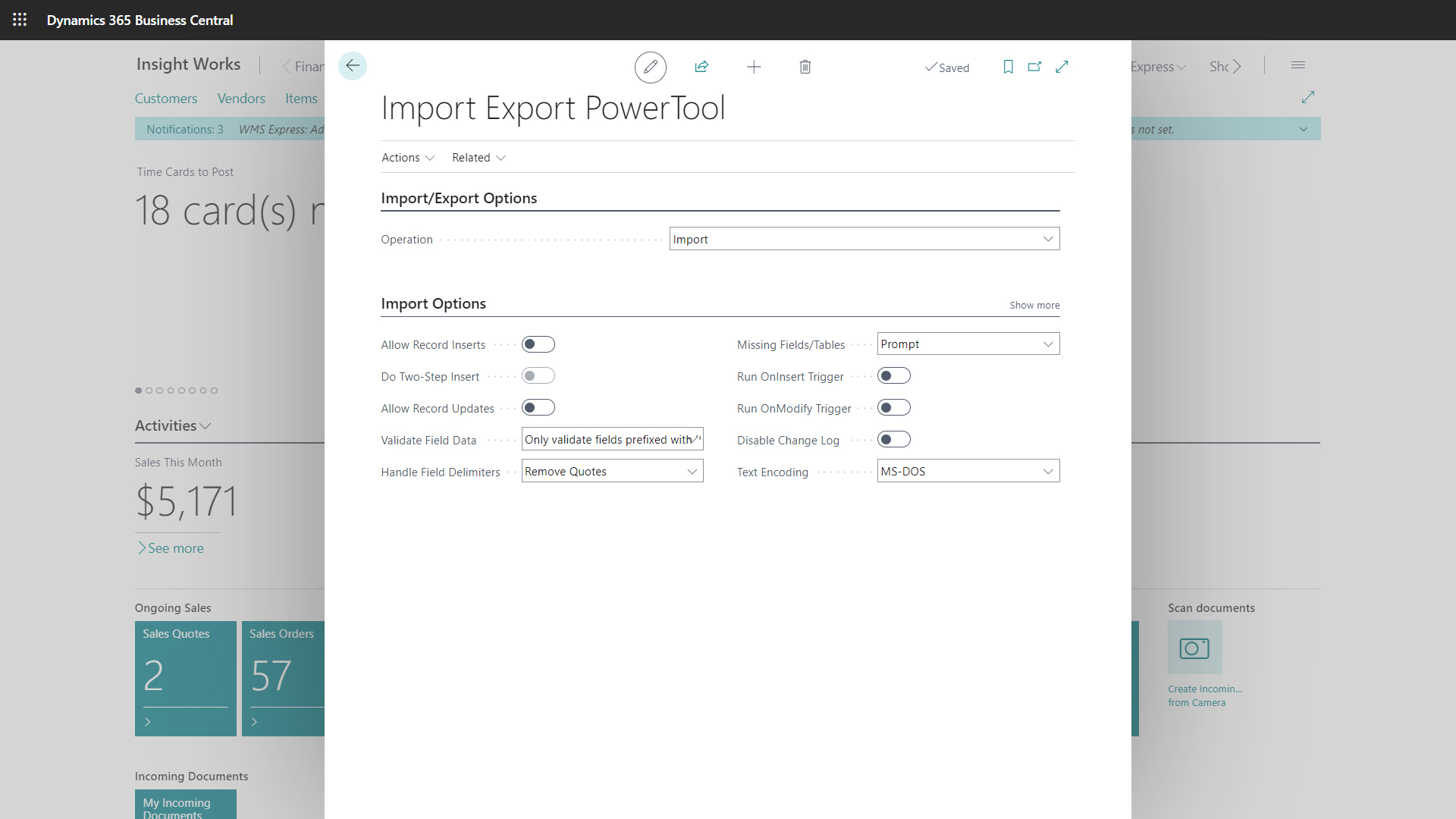This screenshot has width=1456, height=819.
Task: Click the share icon in the toolbar
Action: [x=701, y=67]
